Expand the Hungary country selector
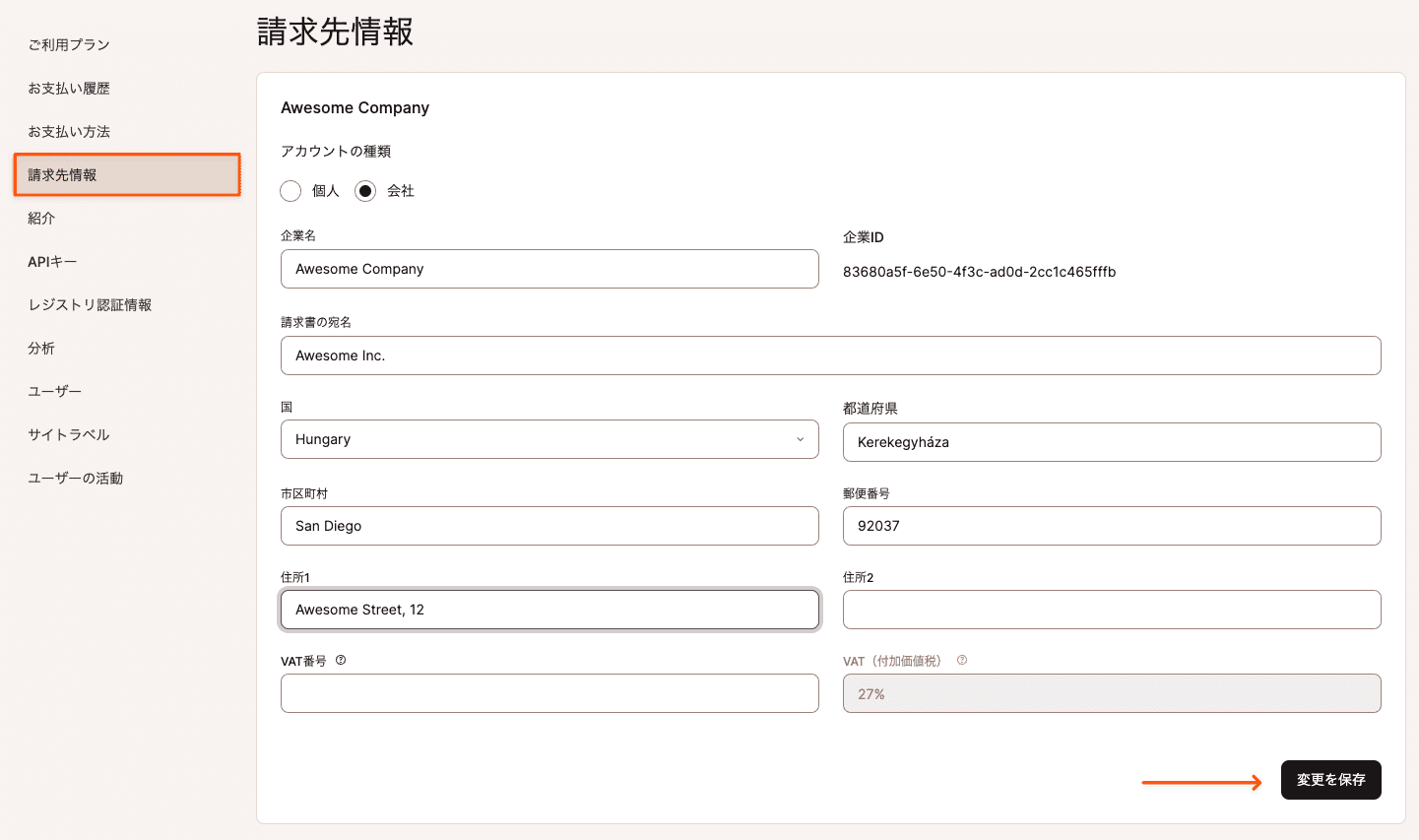Screen dimensions: 1419x840 pos(549,439)
